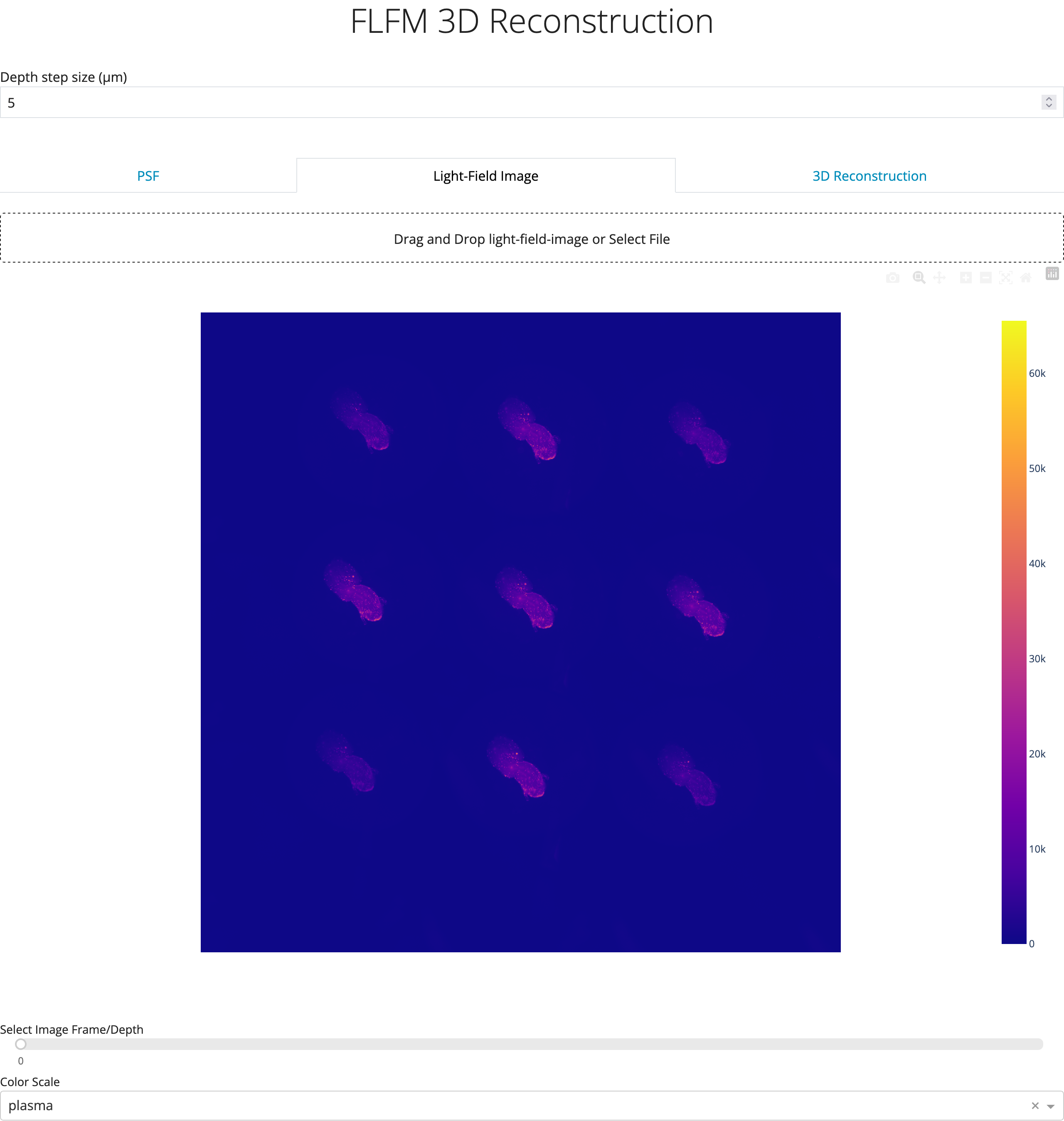This screenshot has width=1064, height=1121.
Task: Click the plasma value in the Color Scale box
Action: tap(31, 1105)
